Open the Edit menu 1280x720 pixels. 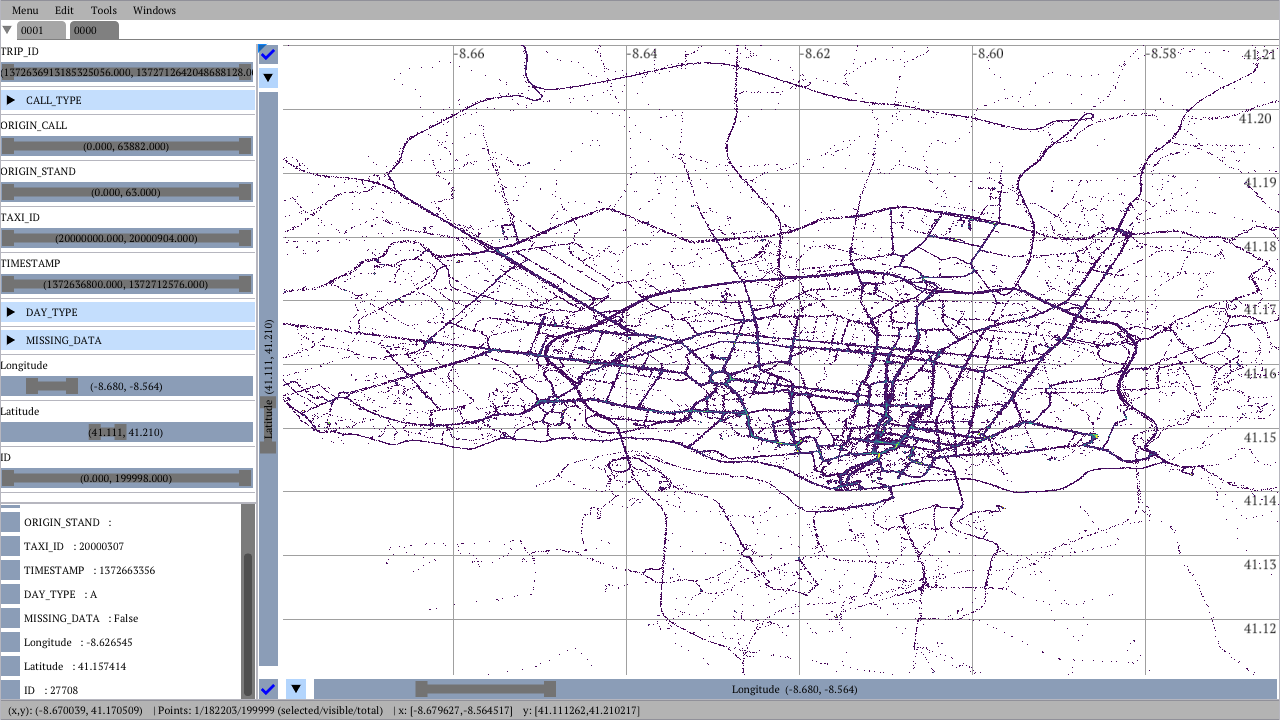point(64,10)
